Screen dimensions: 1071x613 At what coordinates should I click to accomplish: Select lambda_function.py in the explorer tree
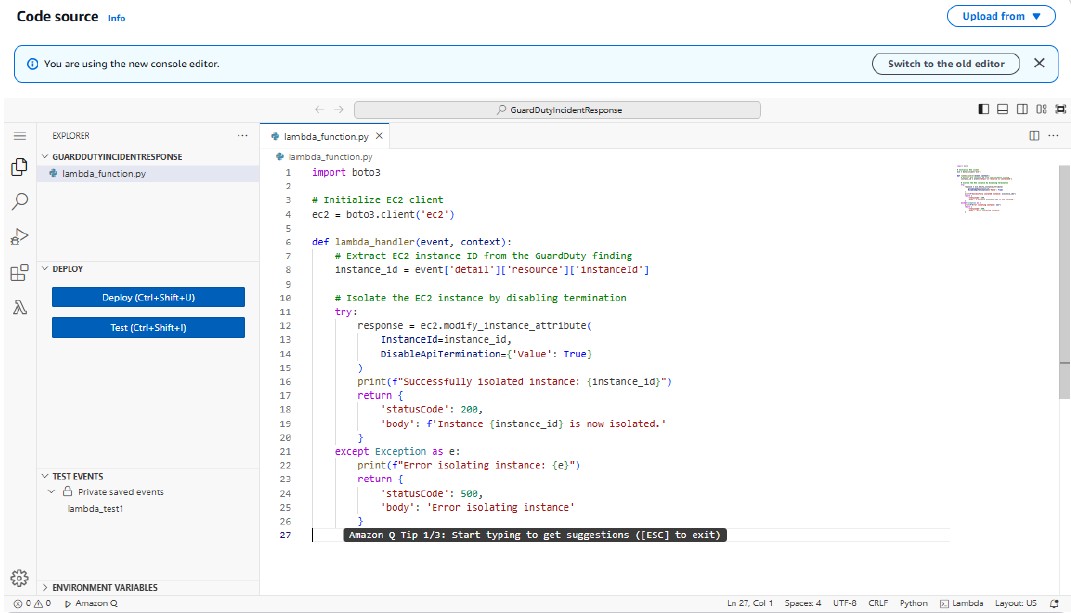click(x=148, y=174)
